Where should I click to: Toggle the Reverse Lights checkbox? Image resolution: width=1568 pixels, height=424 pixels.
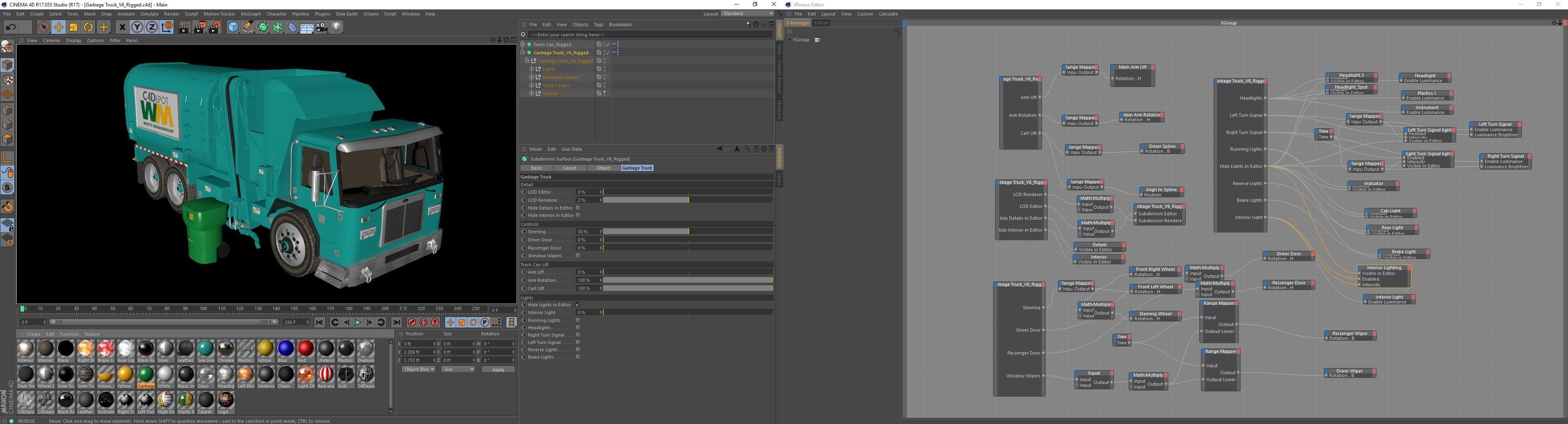[x=578, y=350]
